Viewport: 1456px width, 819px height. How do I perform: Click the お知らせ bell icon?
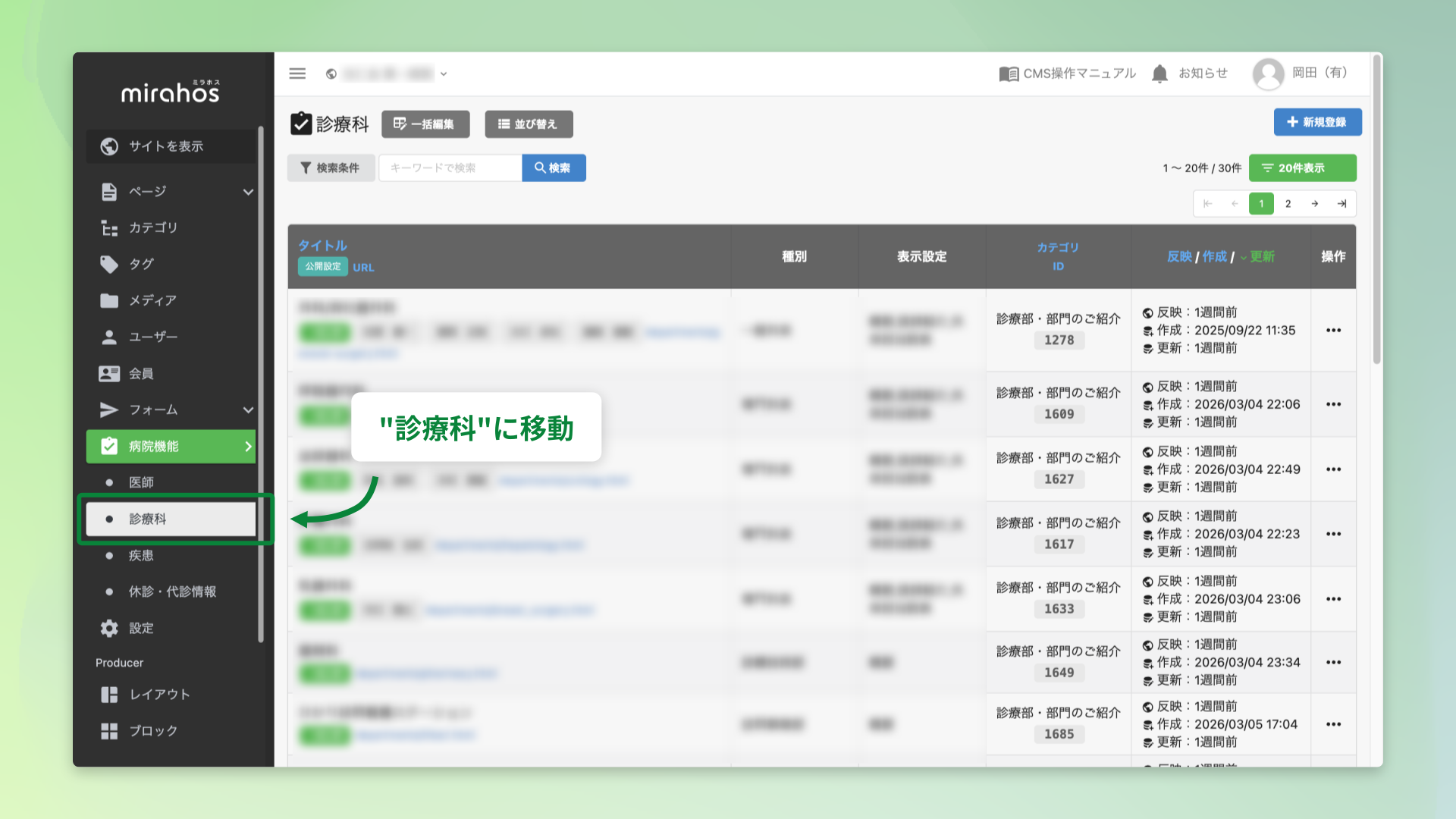1159,74
